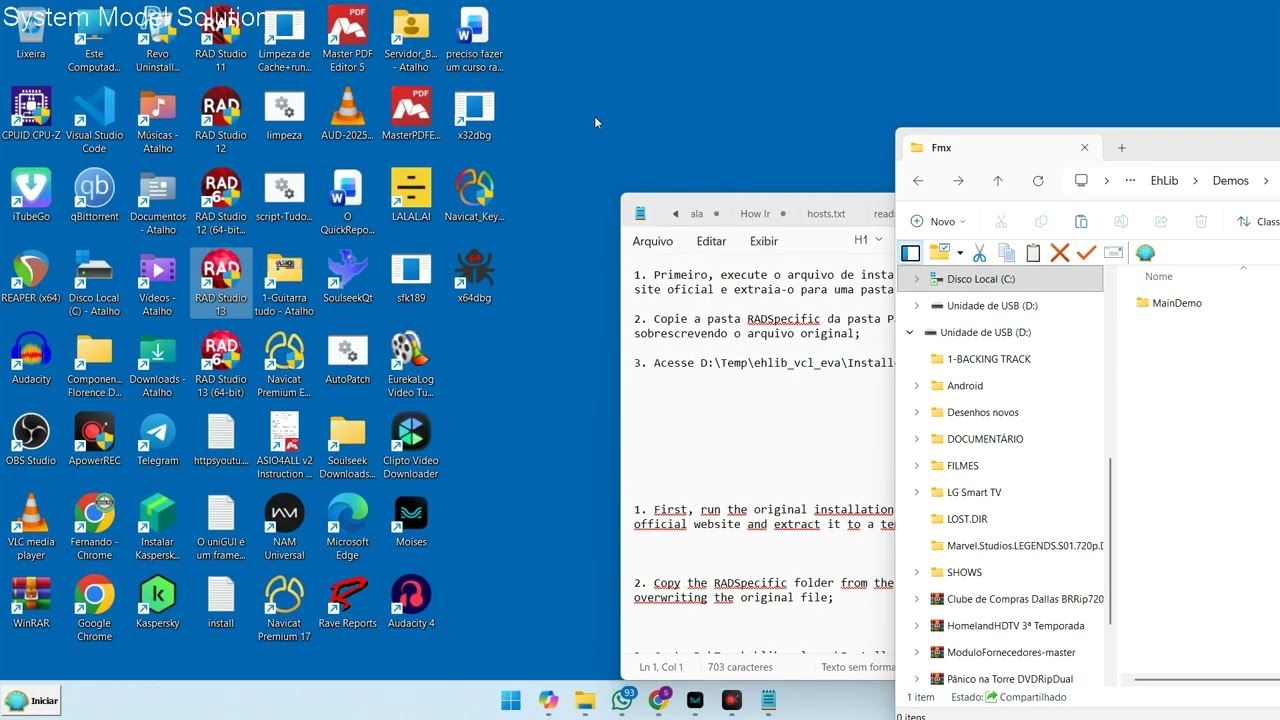The image size is (1280, 720).
Task: Open the Novo dropdown in Explorer
Action: click(x=938, y=221)
